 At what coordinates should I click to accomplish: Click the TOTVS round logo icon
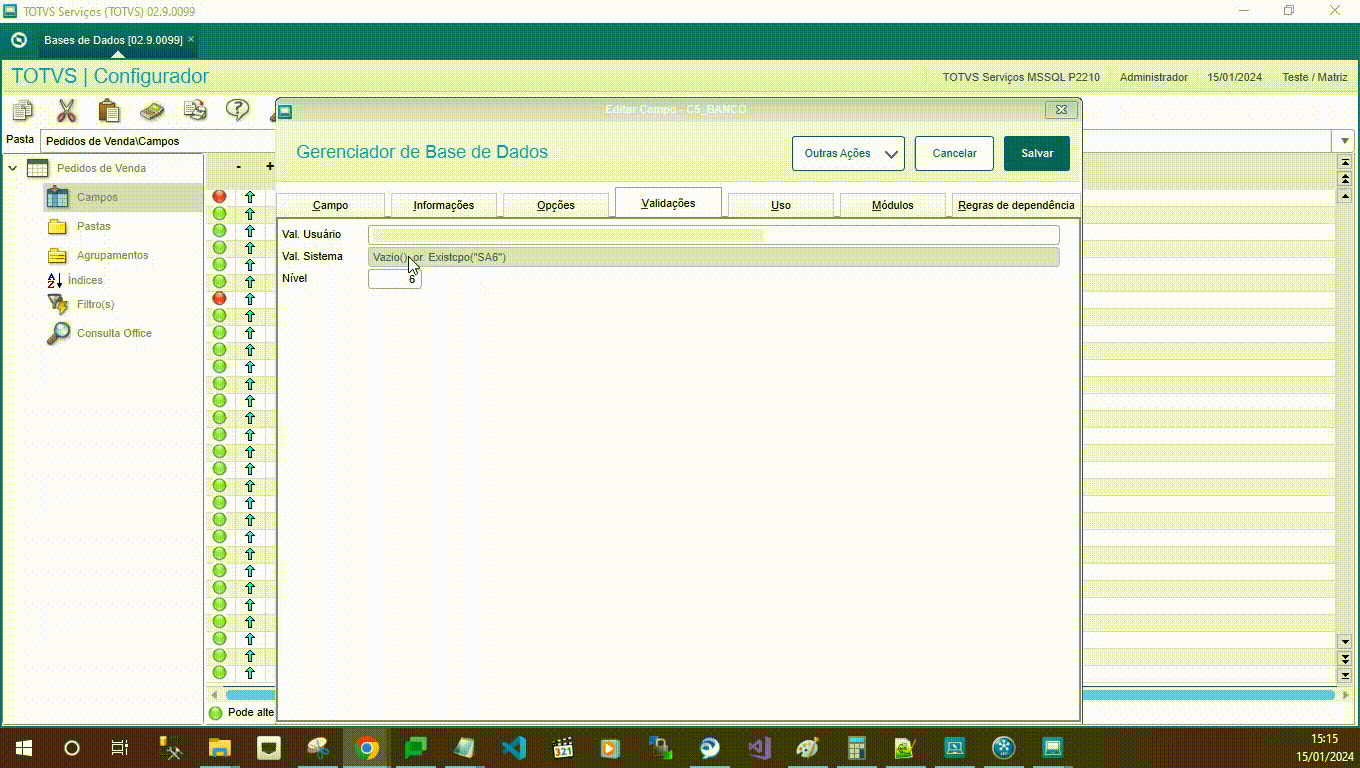pyautogui.click(x=18, y=40)
